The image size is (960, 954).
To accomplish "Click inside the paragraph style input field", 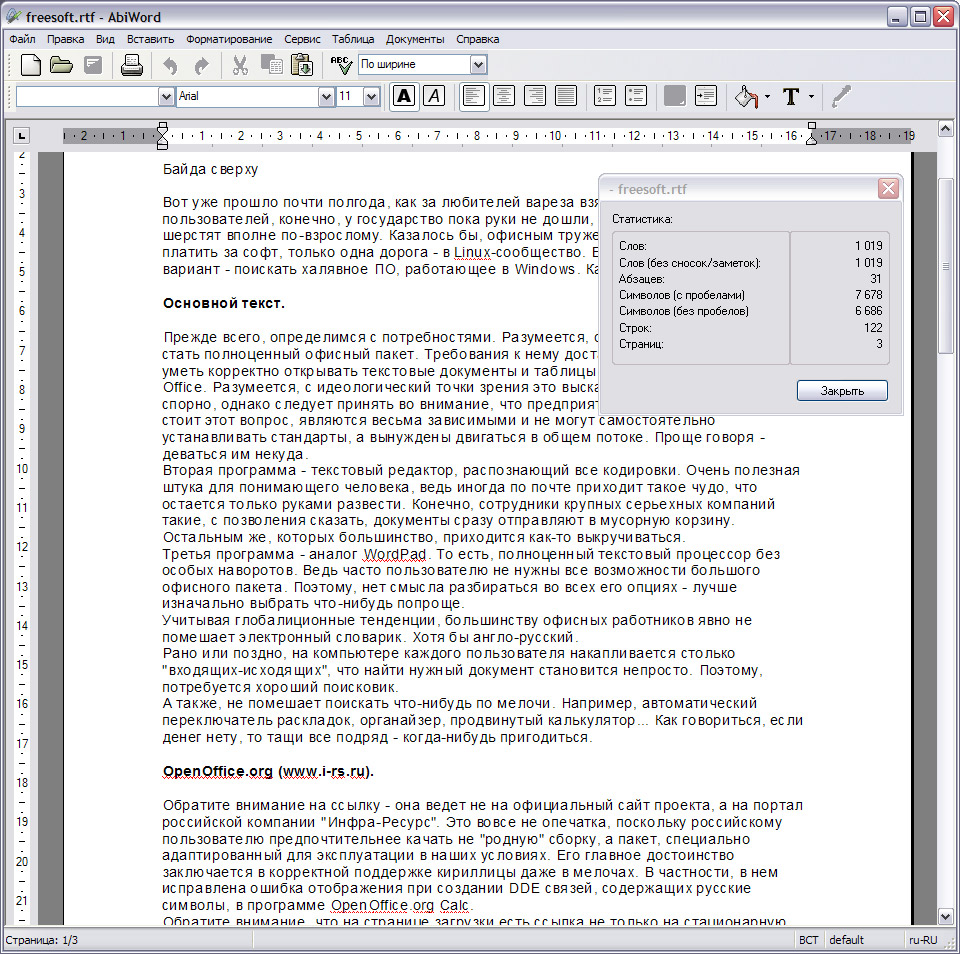I will pos(88,96).
